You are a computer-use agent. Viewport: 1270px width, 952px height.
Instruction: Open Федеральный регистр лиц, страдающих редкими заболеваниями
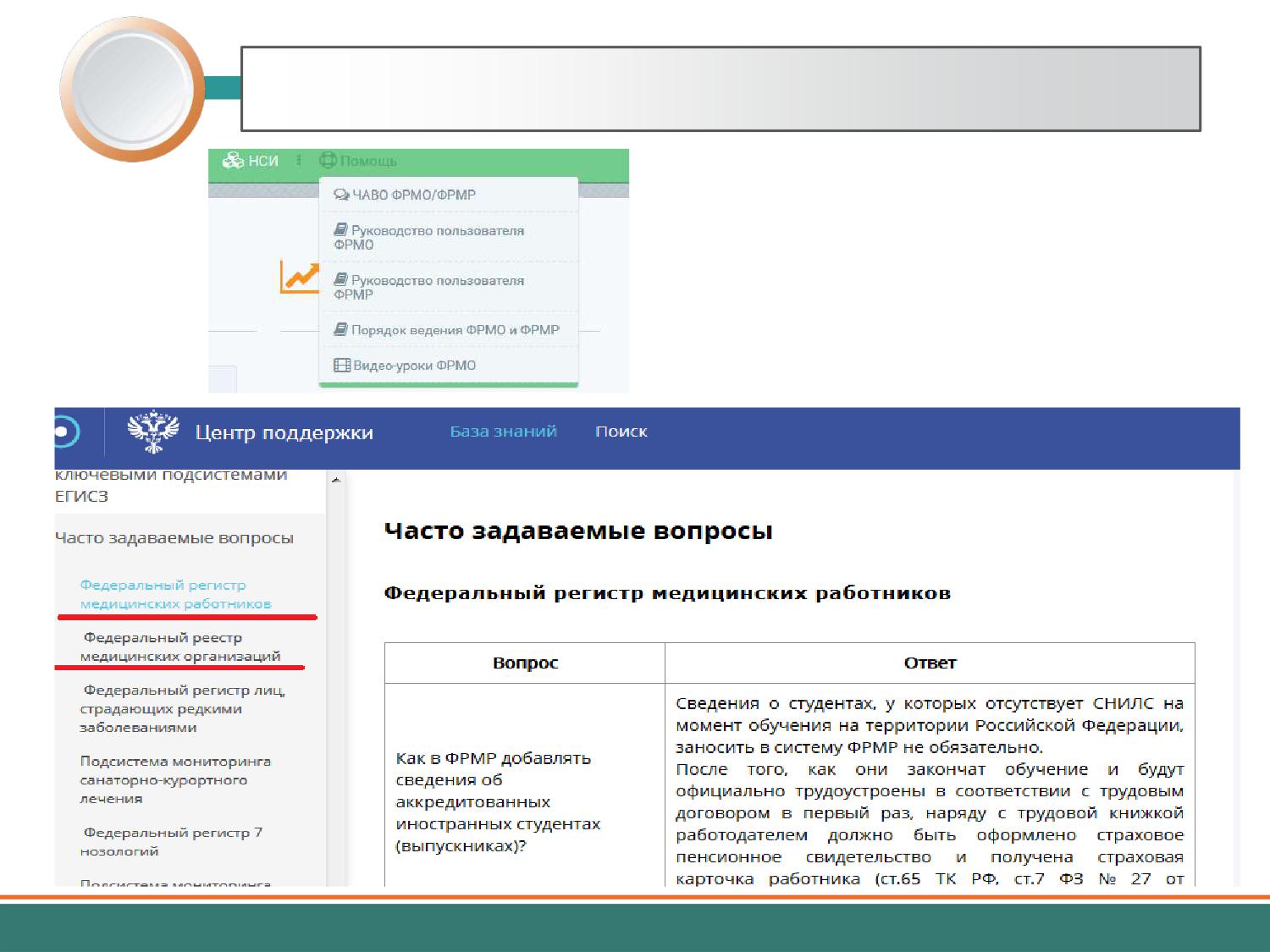(x=183, y=708)
